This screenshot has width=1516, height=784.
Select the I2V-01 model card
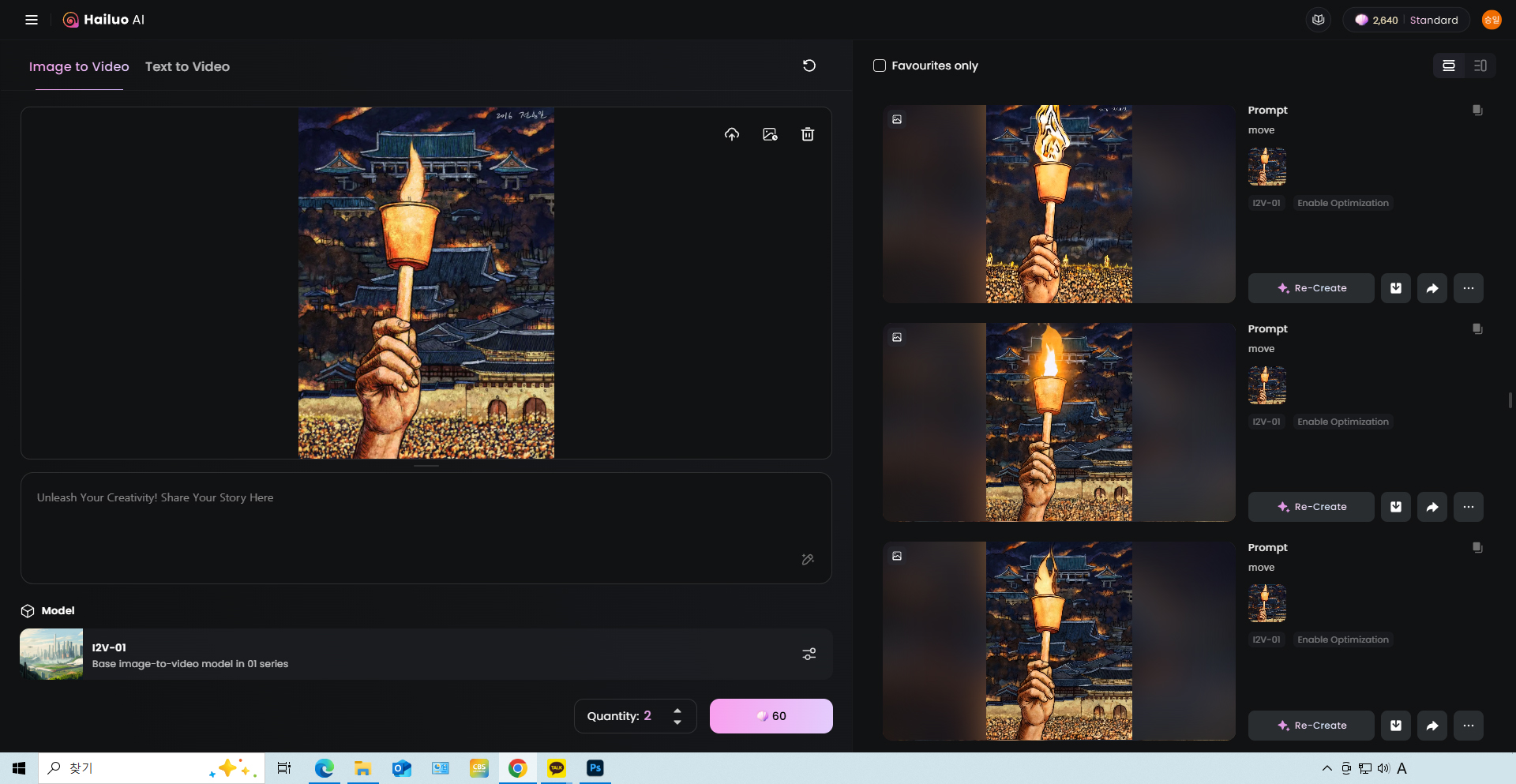[426, 654]
